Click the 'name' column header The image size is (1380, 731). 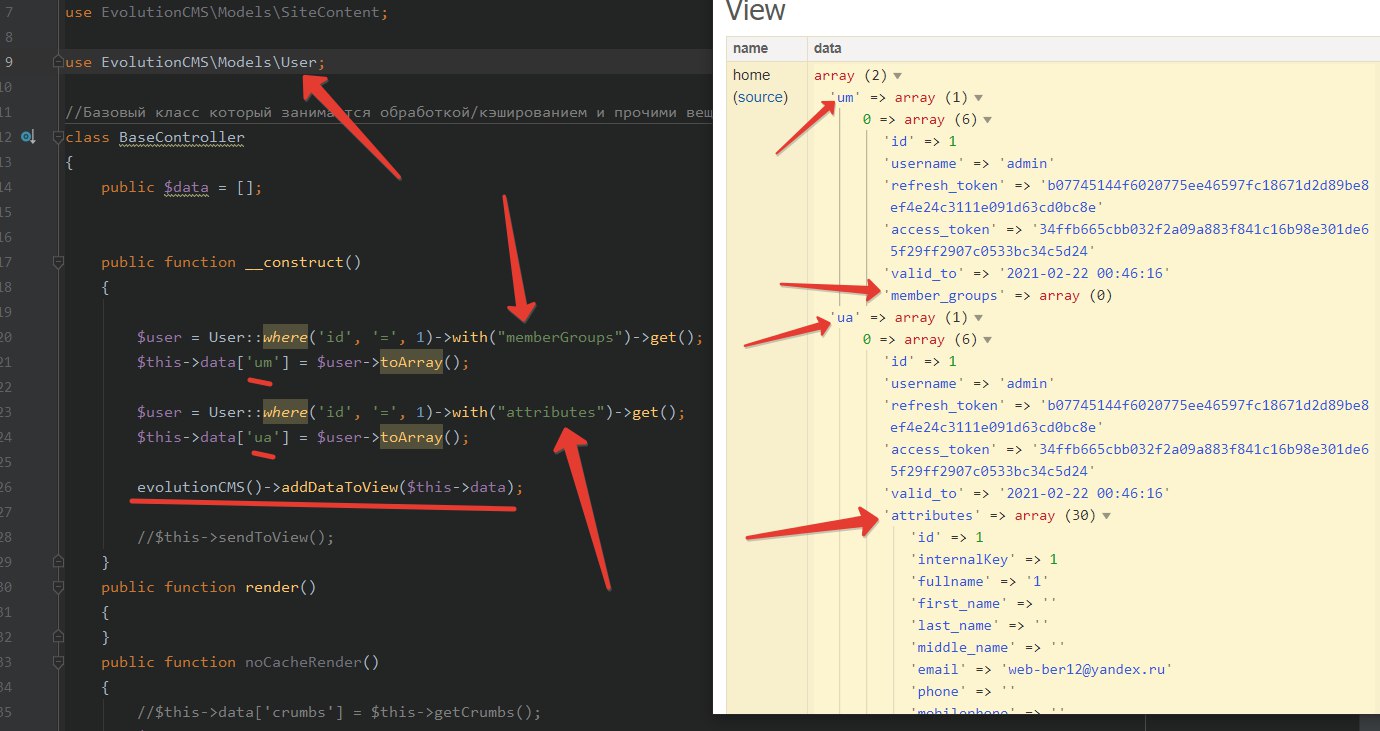(x=750, y=48)
